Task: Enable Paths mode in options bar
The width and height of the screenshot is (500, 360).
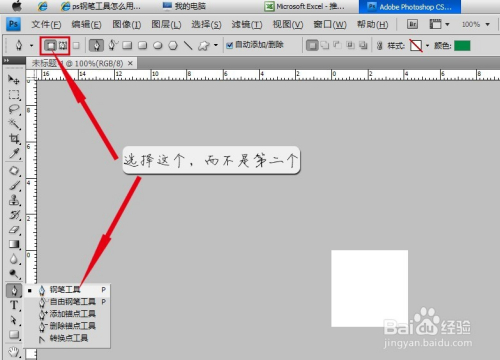Action: [63, 45]
